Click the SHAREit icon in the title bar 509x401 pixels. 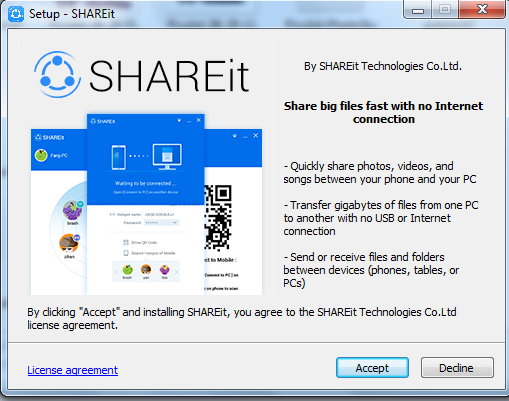coord(16,14)
